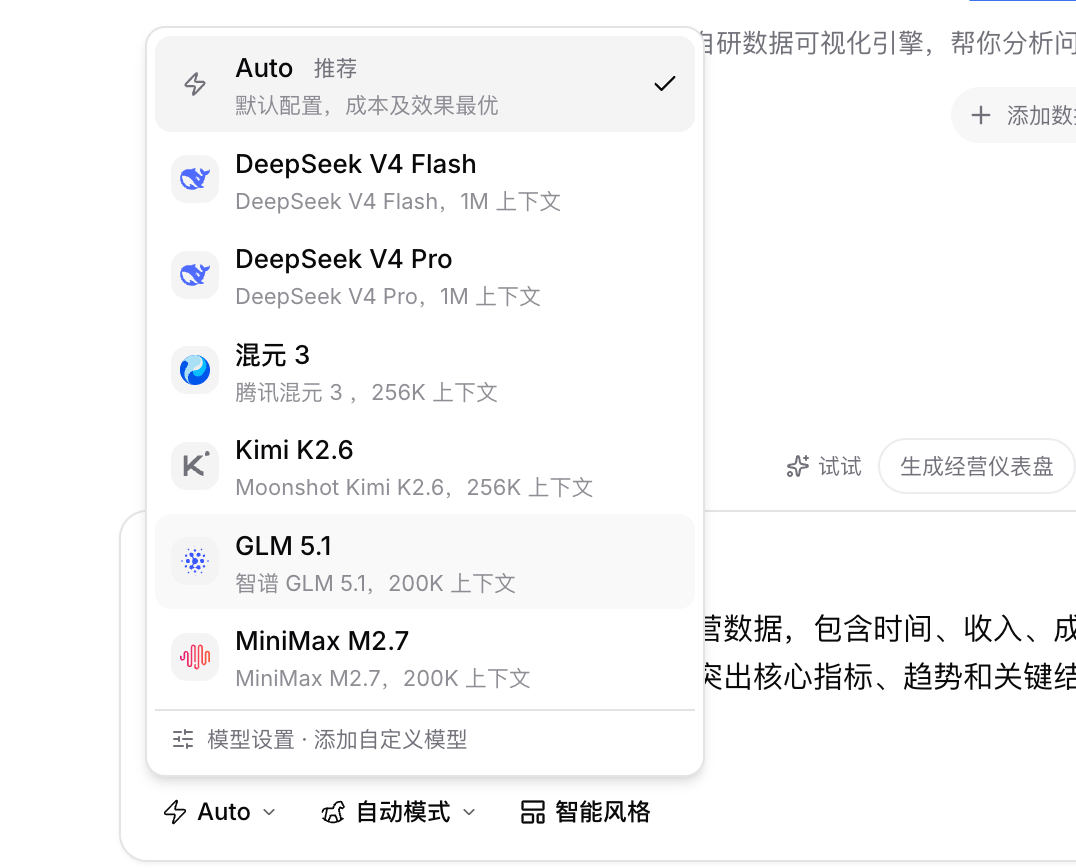Click inside the prompt text input area
The height and width of the screenshot is (868, 1076).
coord(889,652)
